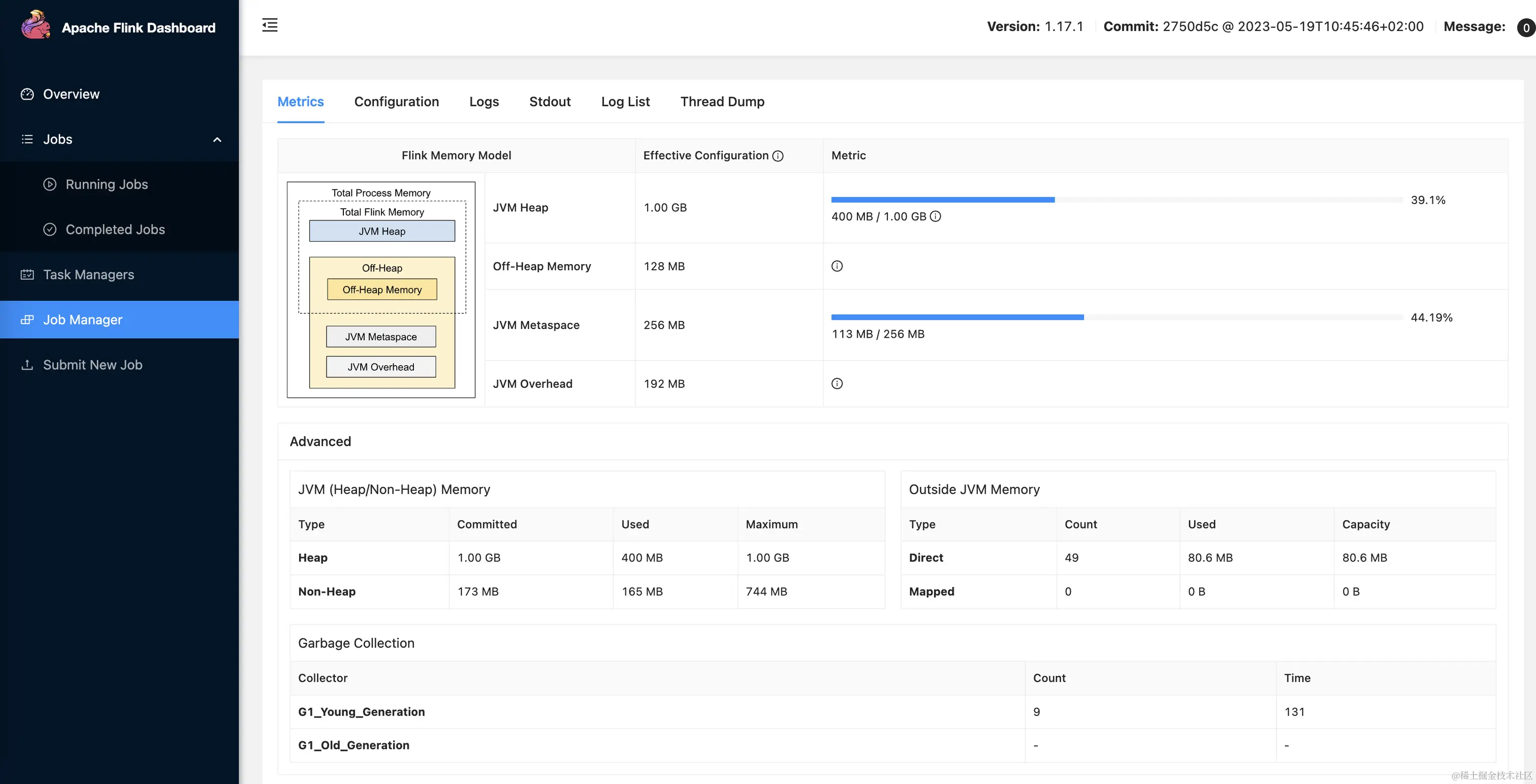The width and height of the screenshot is (1536, 784).
Task: Switch to the Logs tab
Action: pos(484,102)
